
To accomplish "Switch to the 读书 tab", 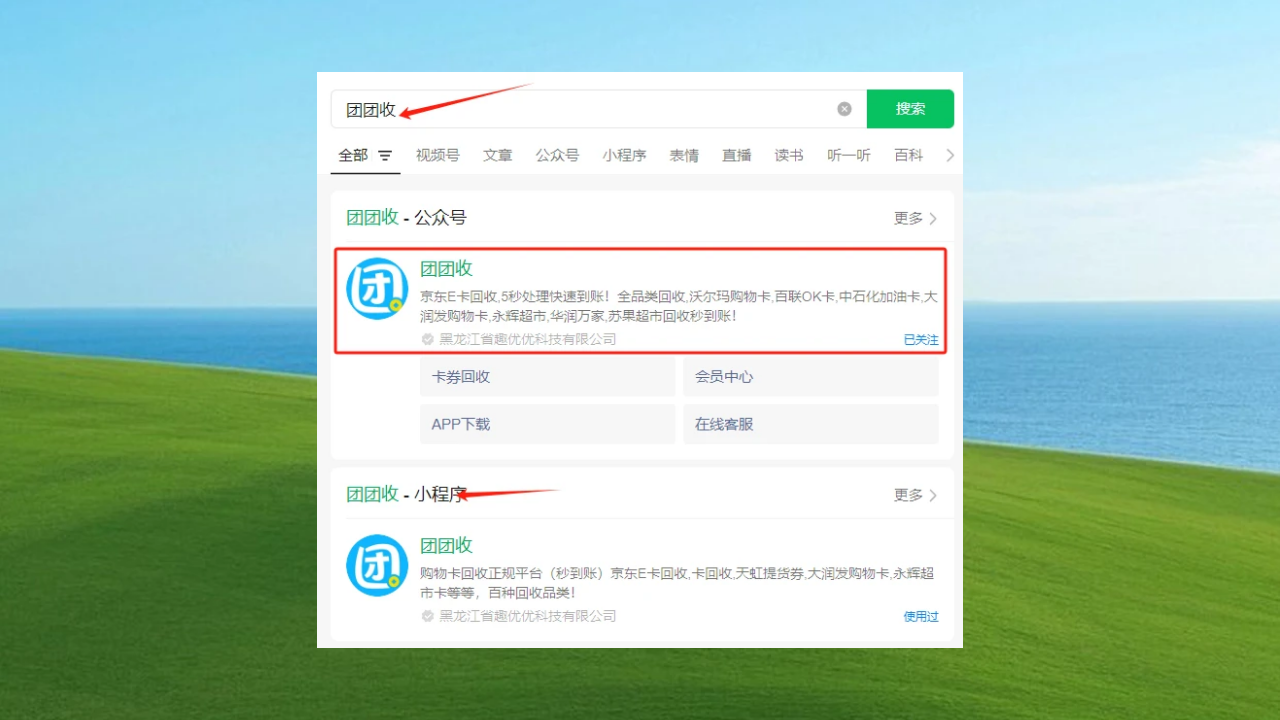I will 789,155.
